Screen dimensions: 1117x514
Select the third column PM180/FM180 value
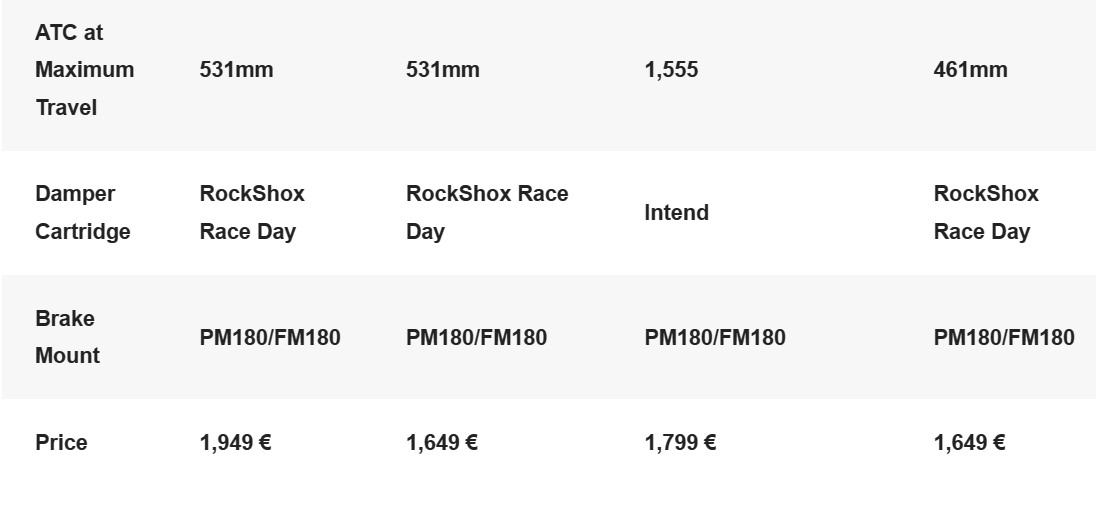coord(715,337)
